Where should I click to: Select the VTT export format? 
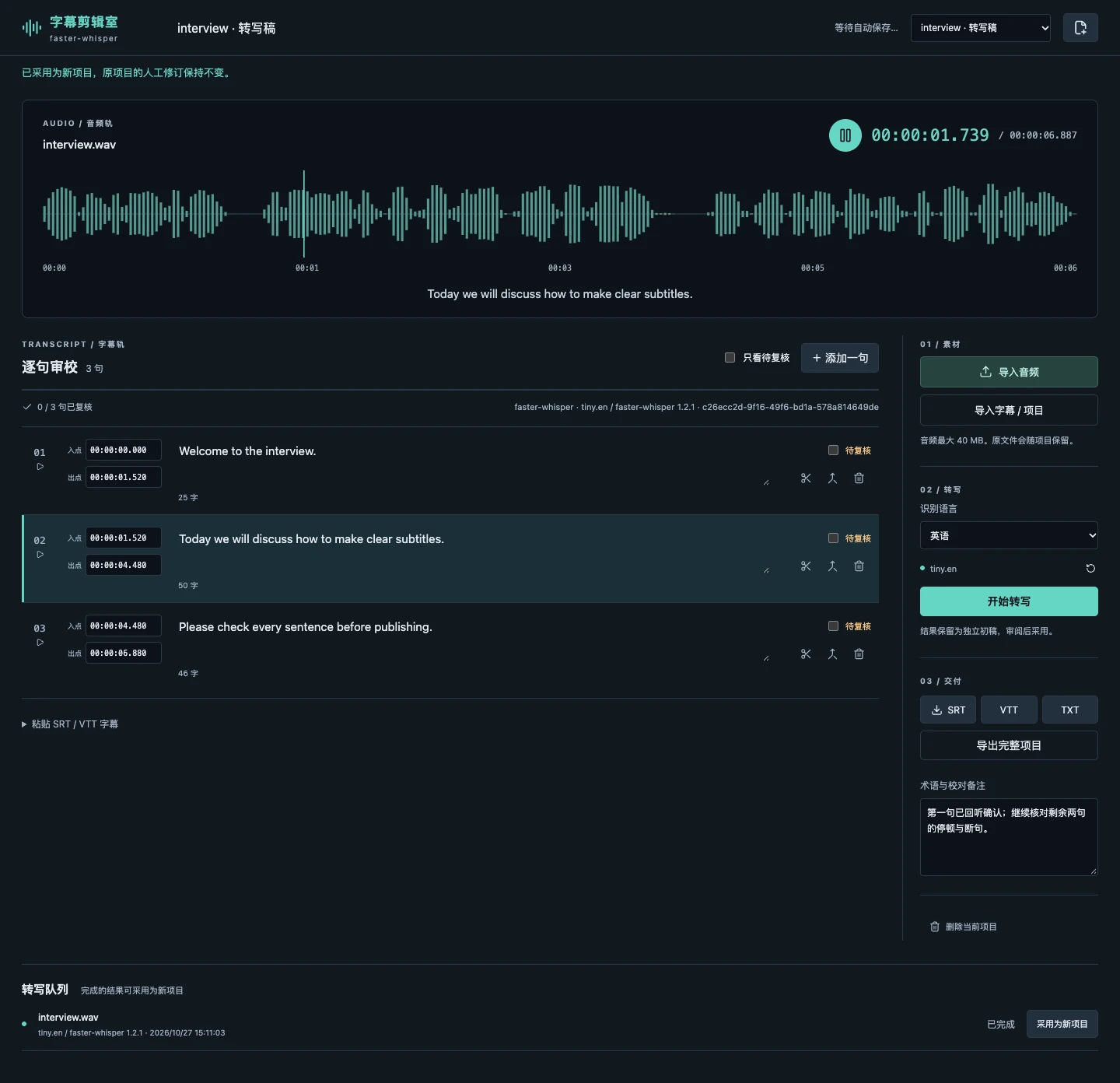pos(1009,710)
